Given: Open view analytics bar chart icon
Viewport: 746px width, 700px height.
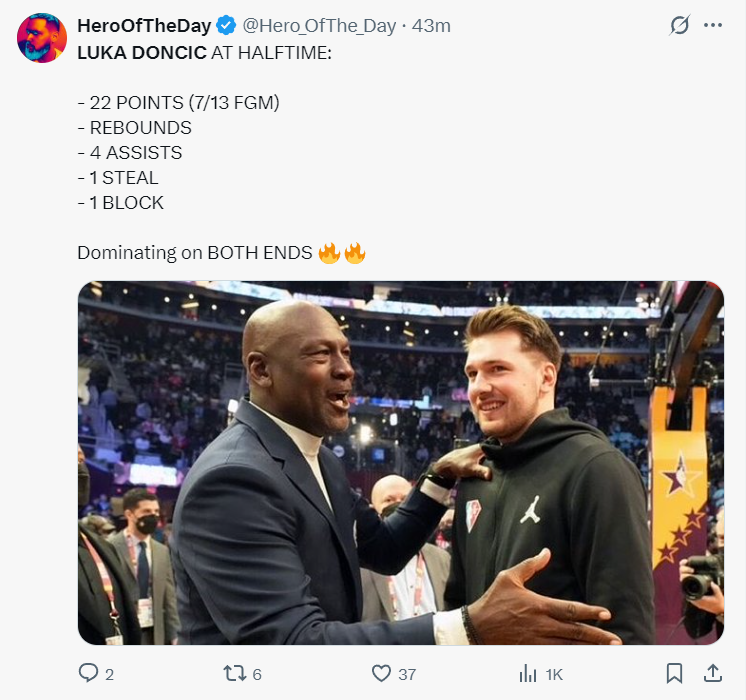Looking at the screenshot, I should [x=528, y=674].
